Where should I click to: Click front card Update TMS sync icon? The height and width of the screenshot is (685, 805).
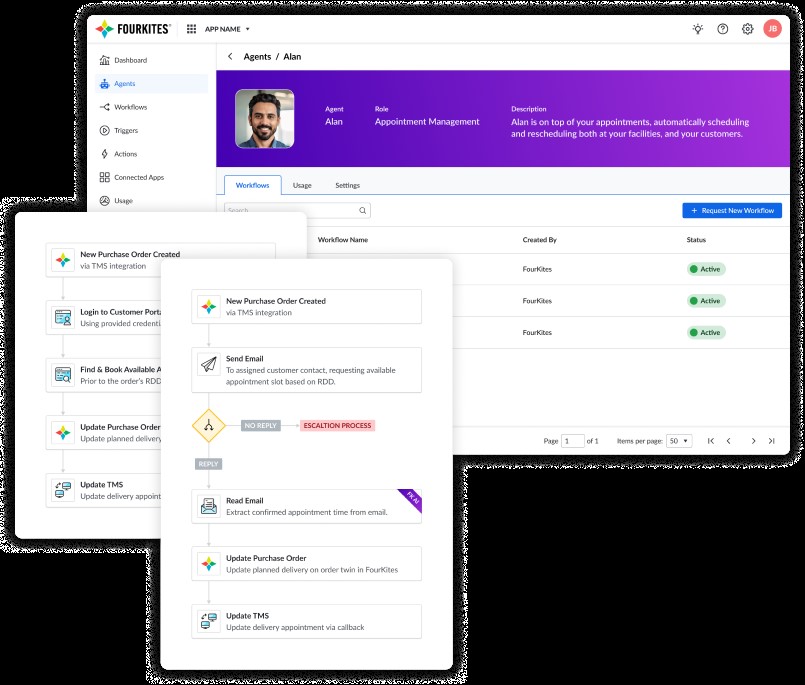pyautogui.click(x=209, y=621)
